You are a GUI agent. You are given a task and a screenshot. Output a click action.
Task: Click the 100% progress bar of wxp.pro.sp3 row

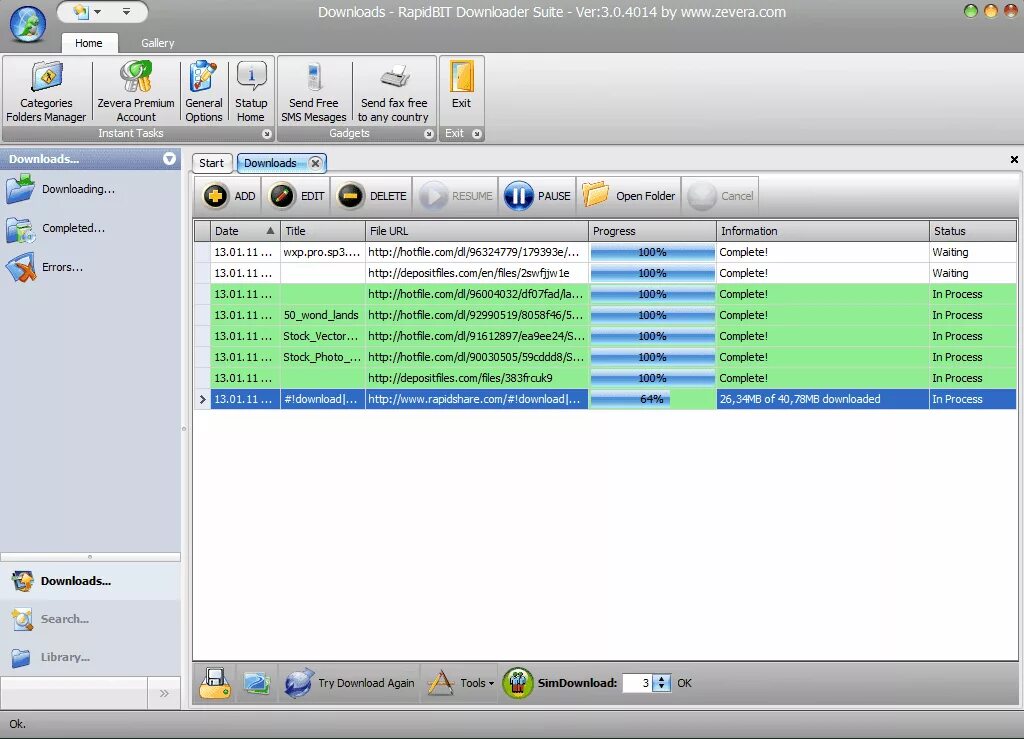coord(652,253)
